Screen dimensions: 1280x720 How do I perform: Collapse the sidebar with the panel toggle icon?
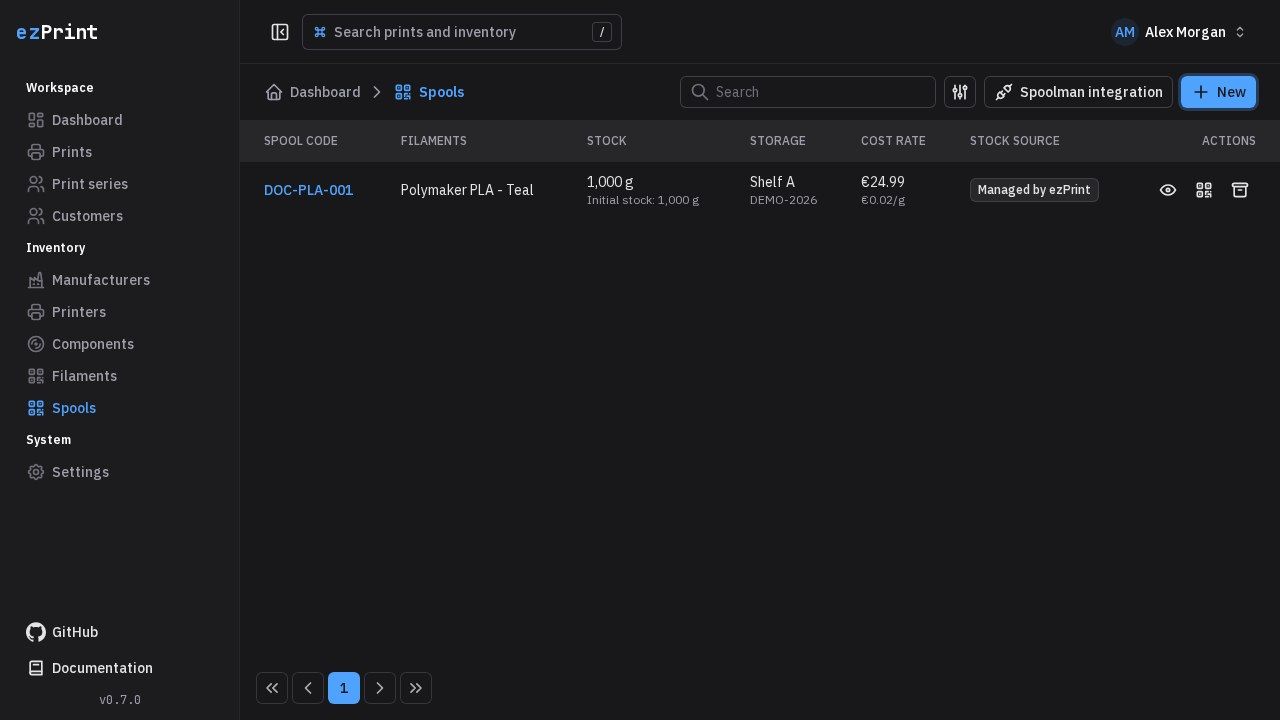[x=280, y=32]
